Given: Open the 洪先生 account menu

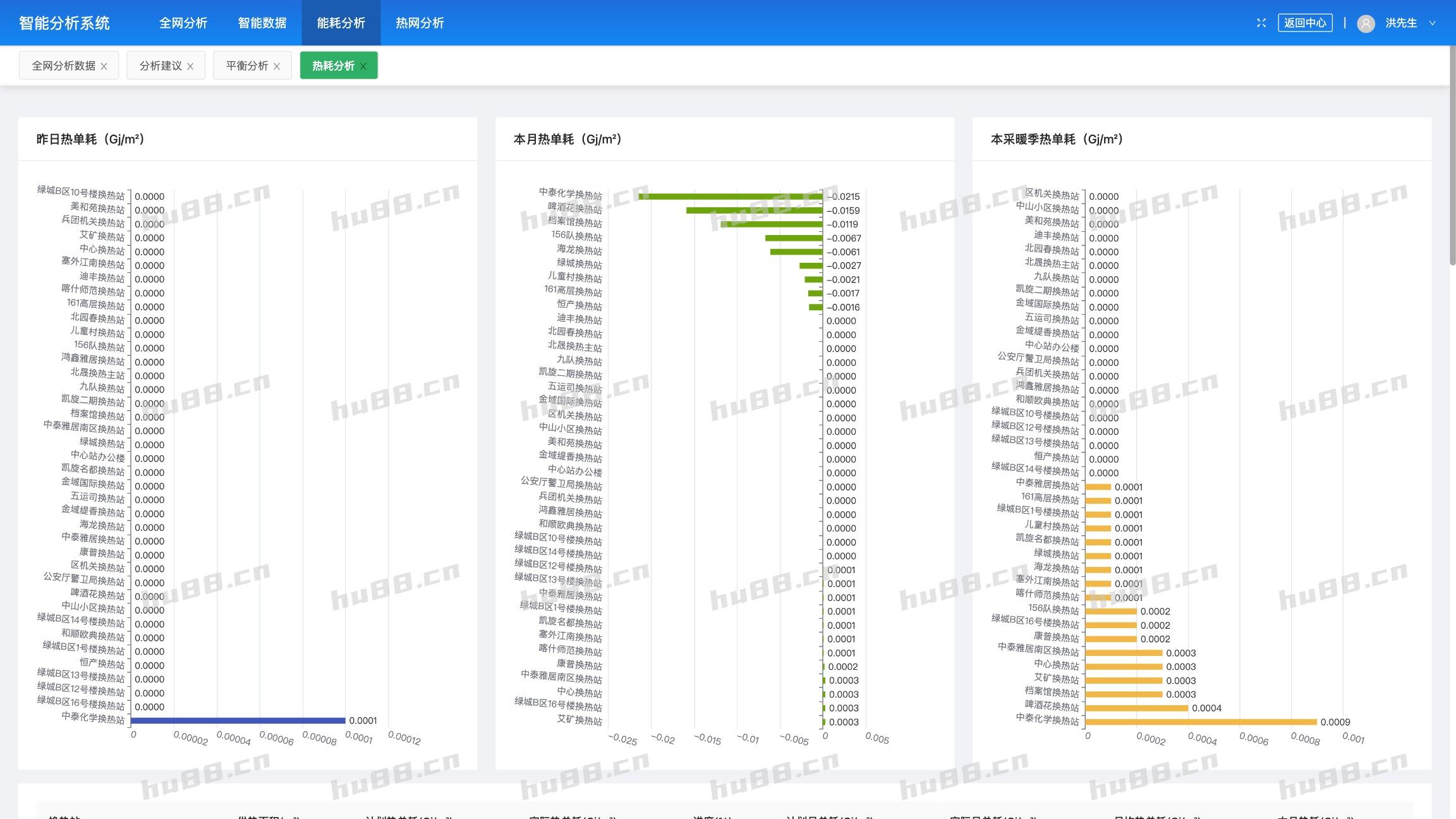Looking at the screenshot, I should (1401, 23).
